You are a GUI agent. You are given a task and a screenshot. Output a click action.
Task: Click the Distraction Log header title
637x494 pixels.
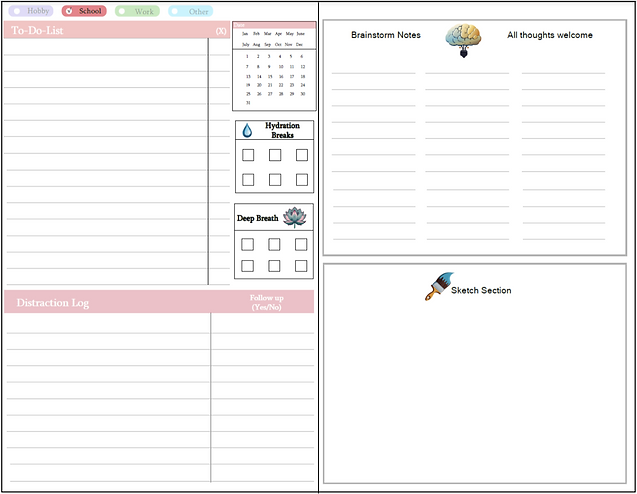[52, 303]
